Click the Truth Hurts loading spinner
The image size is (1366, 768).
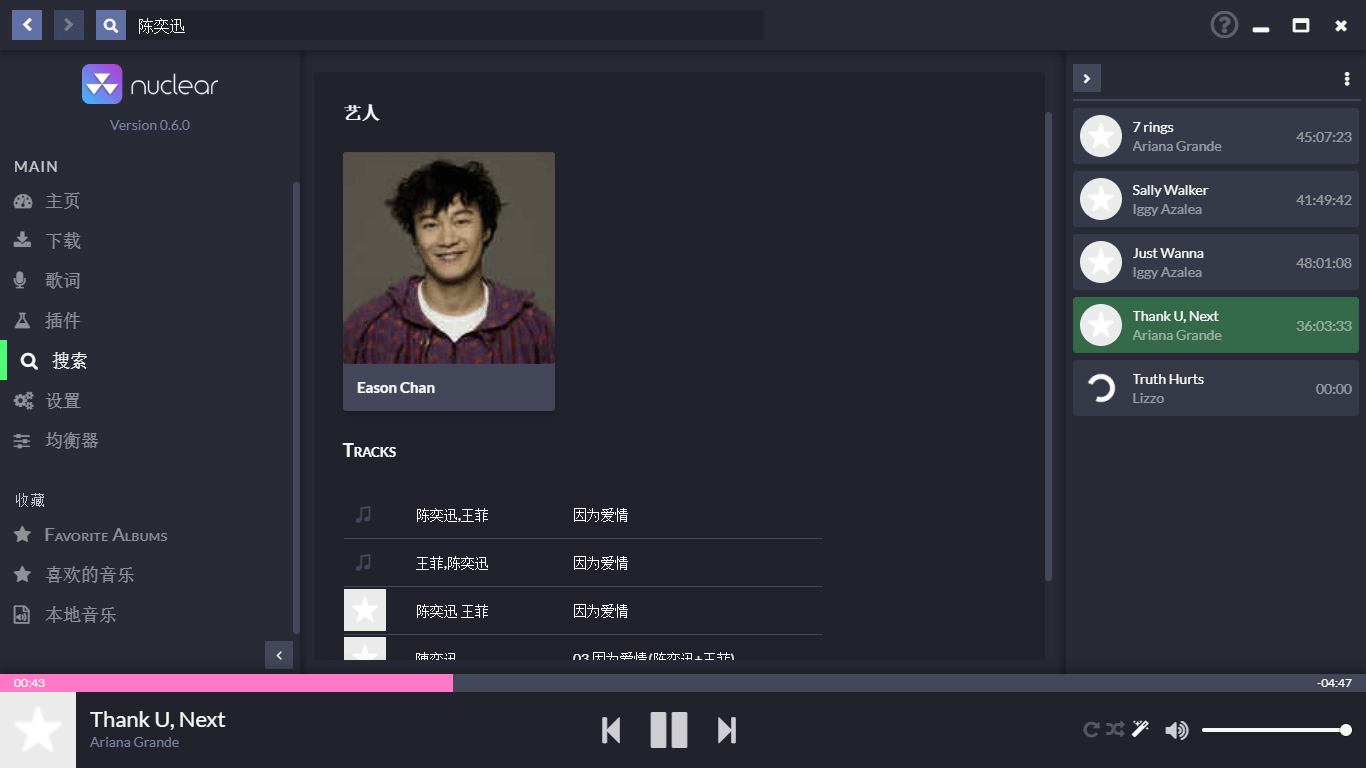(x=1101, y=388)
